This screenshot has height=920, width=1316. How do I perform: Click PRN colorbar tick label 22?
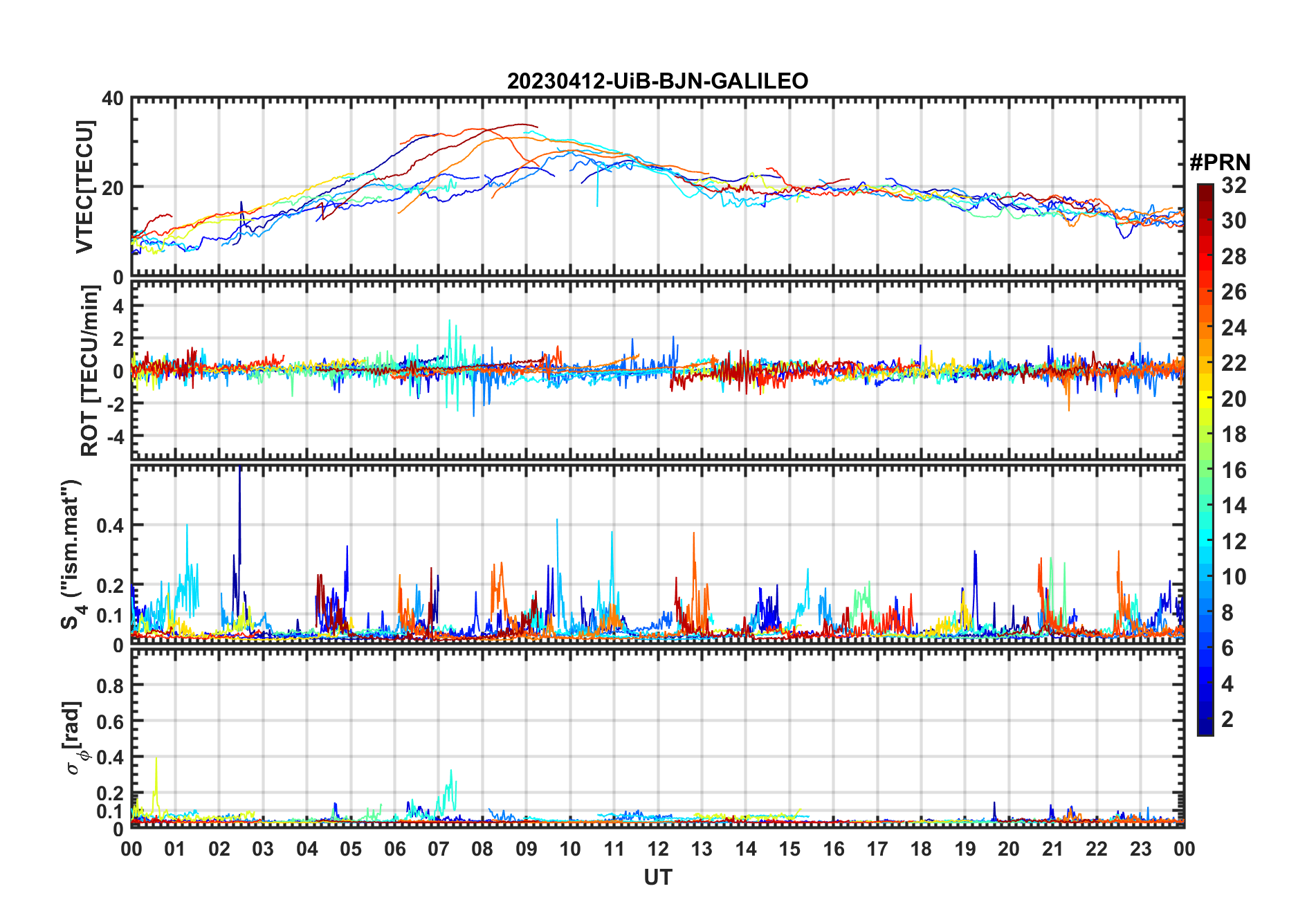(x=1234, y=363)
